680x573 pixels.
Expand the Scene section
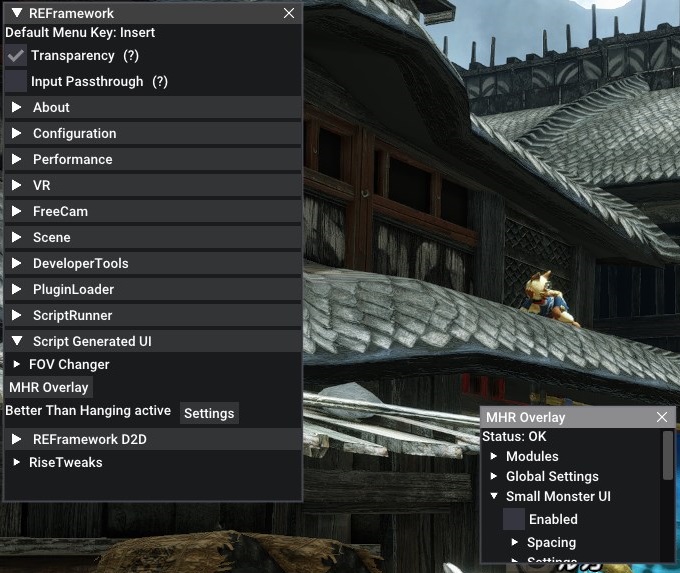[x=153, y=237]
